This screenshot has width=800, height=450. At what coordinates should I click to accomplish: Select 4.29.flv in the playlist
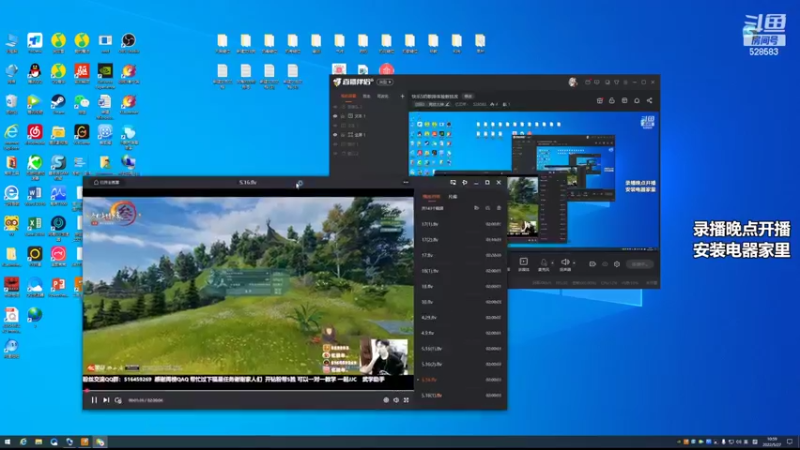[x=461, y=317]
